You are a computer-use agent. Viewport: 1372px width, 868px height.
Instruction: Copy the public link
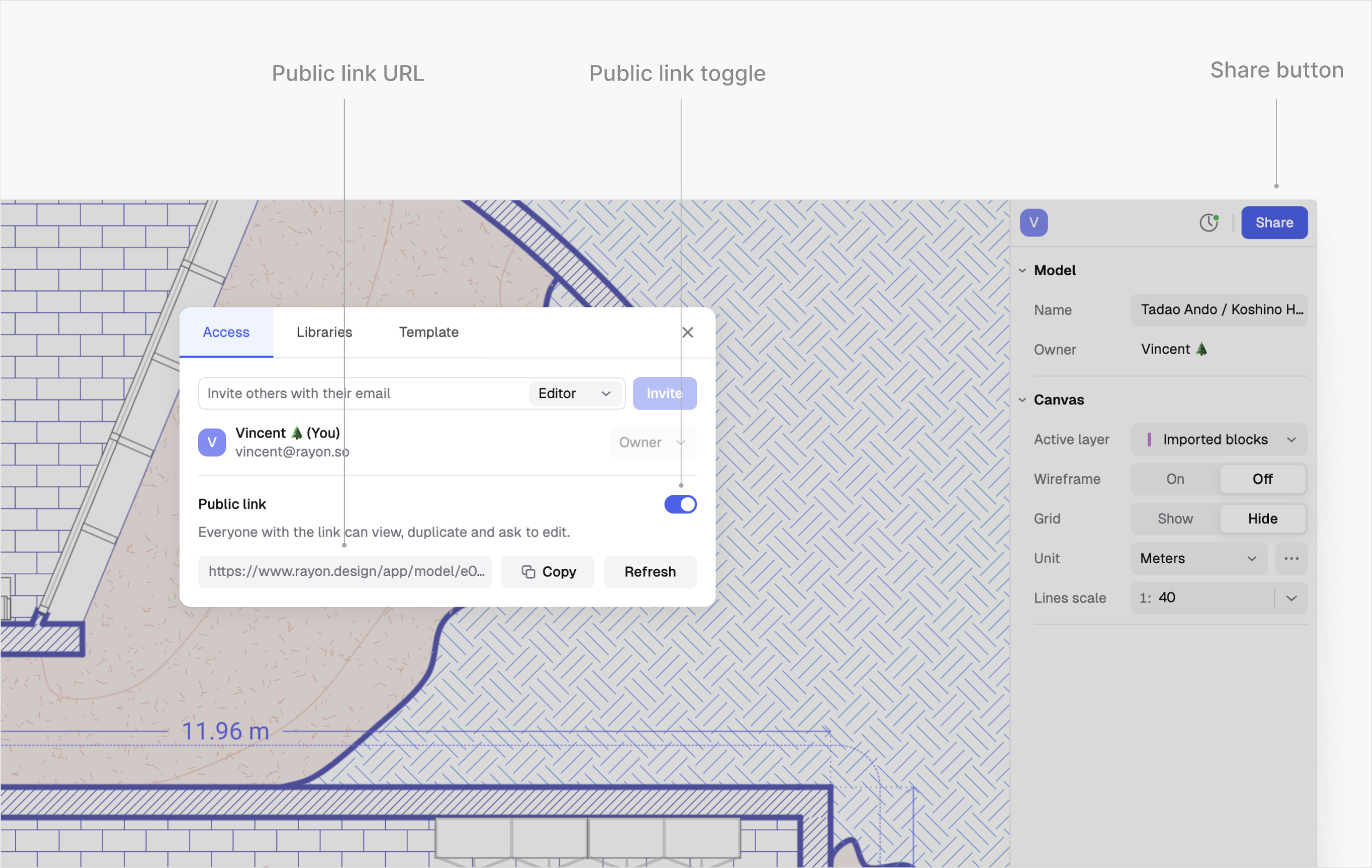click(548, 572)
